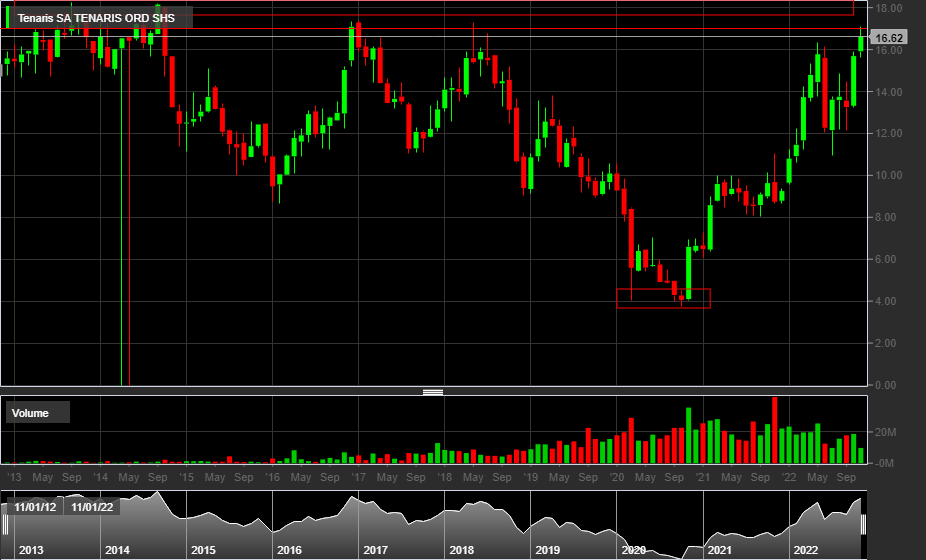926x560 pixels.
Task: Select 2017 in the bottom navigator
Action: (376, 550)
